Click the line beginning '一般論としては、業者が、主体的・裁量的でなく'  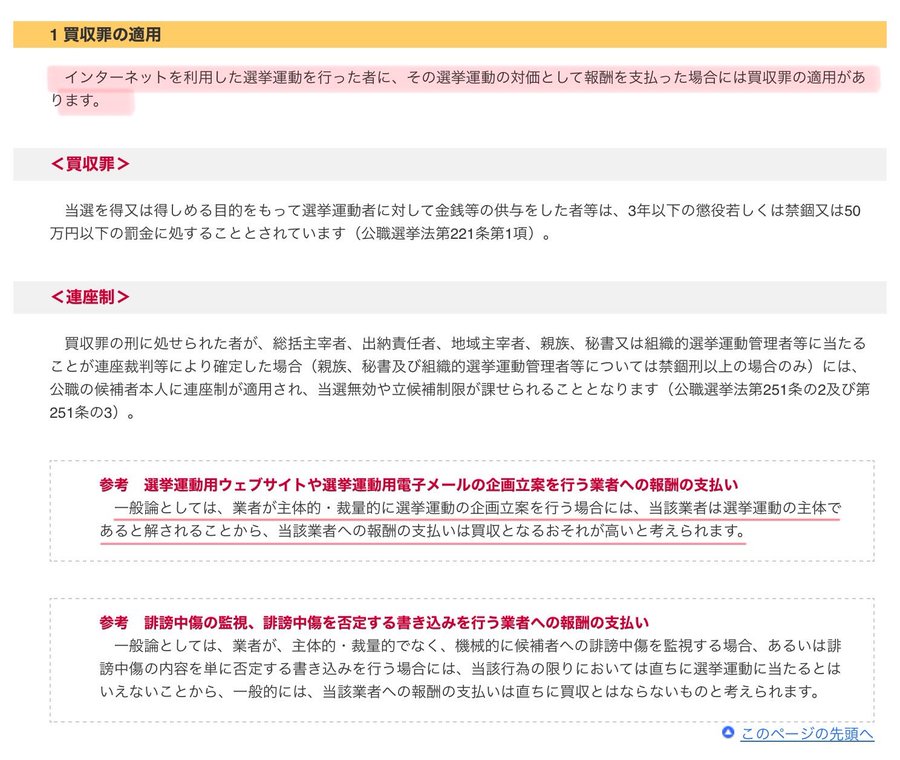478,646
